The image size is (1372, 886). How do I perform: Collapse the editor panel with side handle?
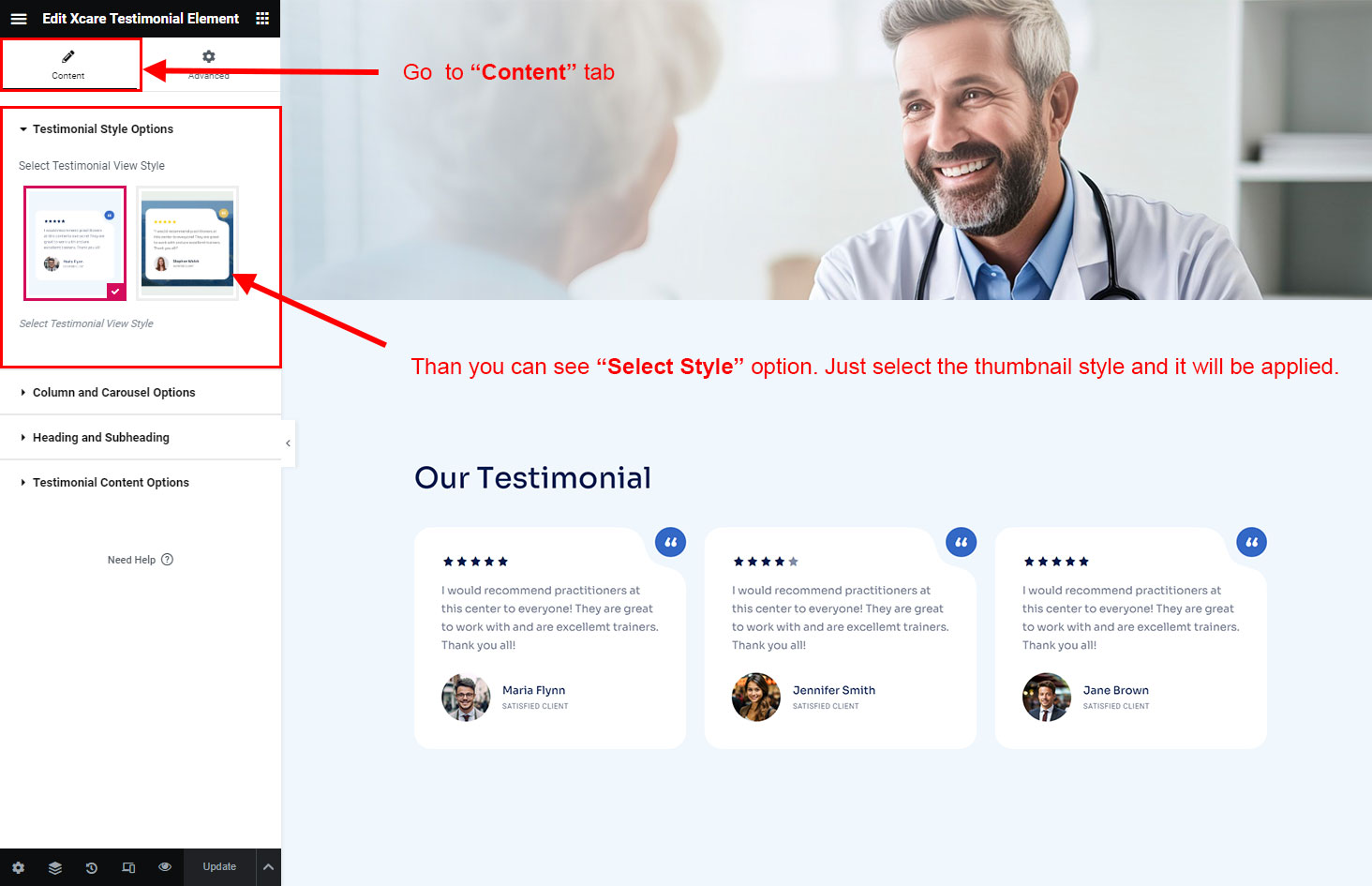288,443
